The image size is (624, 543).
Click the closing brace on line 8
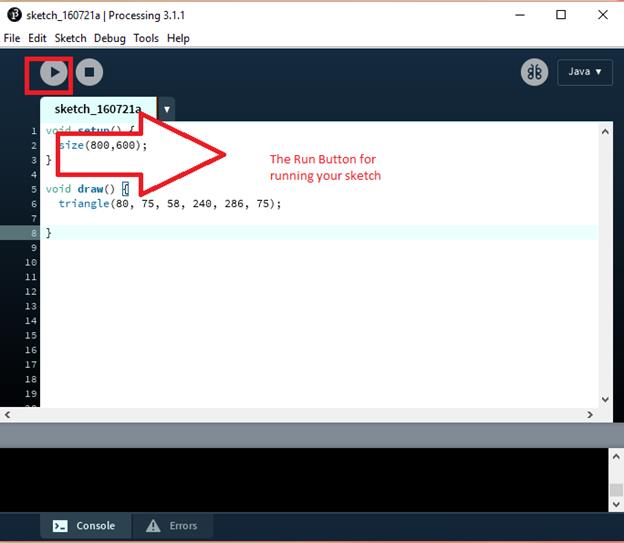pos(49,233)
